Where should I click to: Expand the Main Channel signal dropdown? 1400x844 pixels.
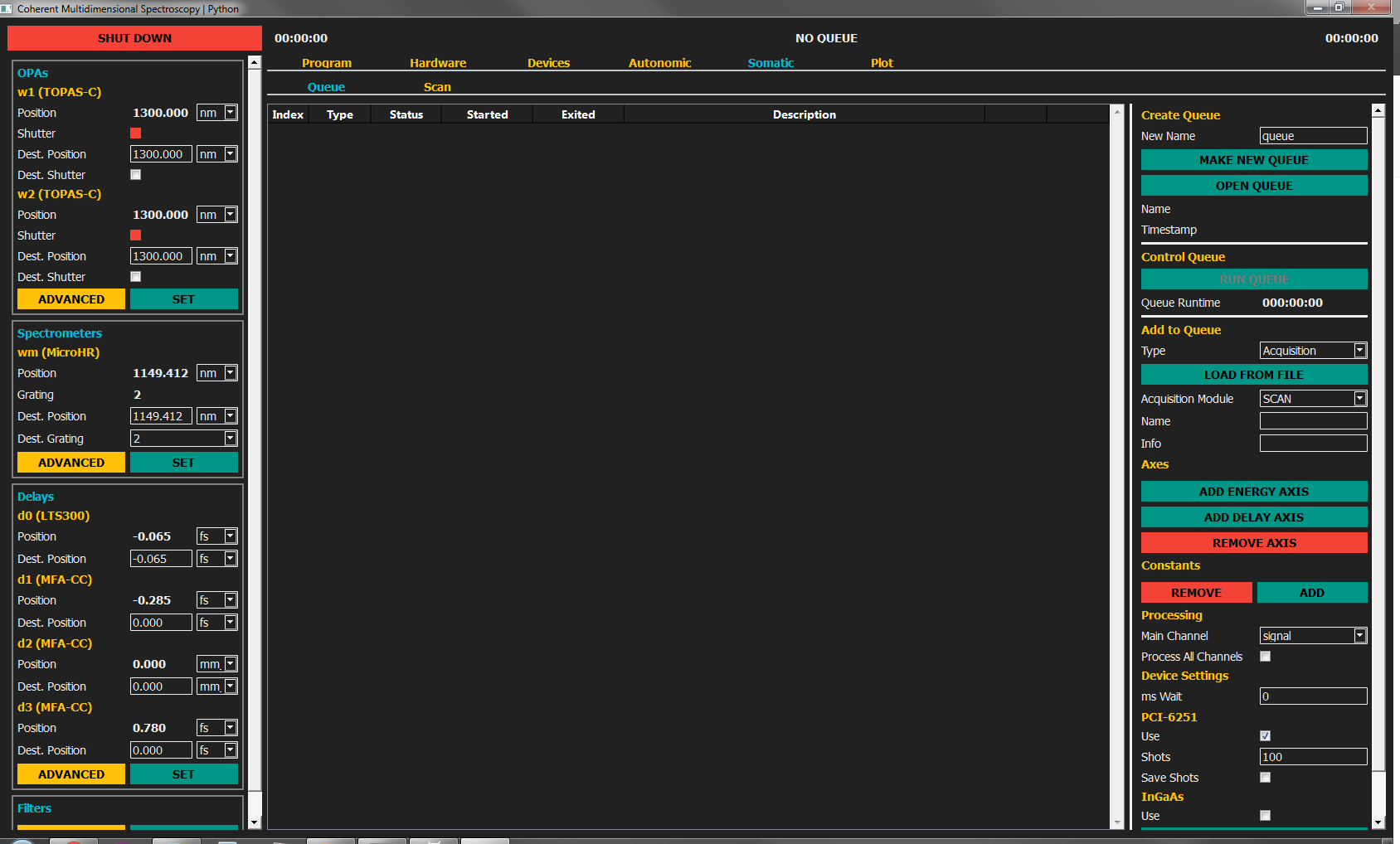click(x=1313, y=636)
